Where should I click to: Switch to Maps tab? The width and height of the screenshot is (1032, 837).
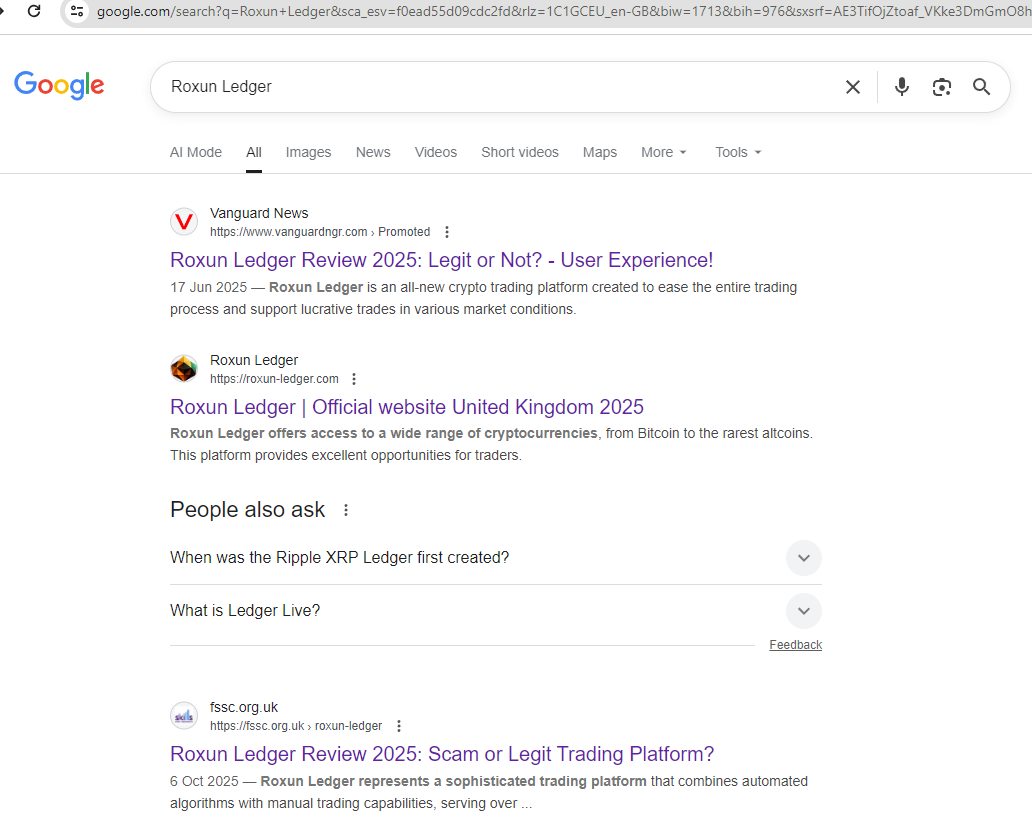(x=600, y=152)
